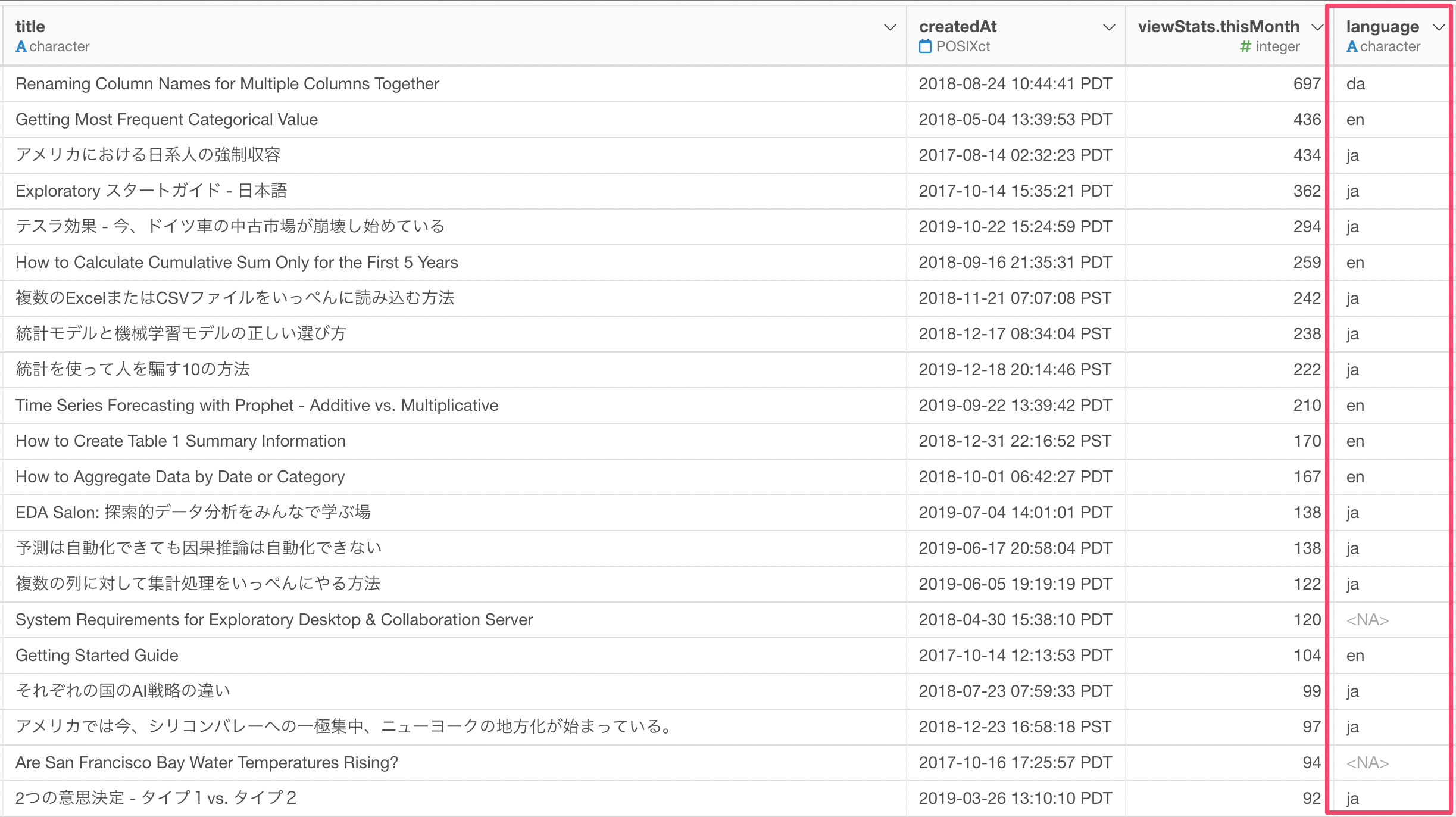Open the createdAt column dropdown arrow
Screen dimensions: 1456x817
(x=1108, y=27)
